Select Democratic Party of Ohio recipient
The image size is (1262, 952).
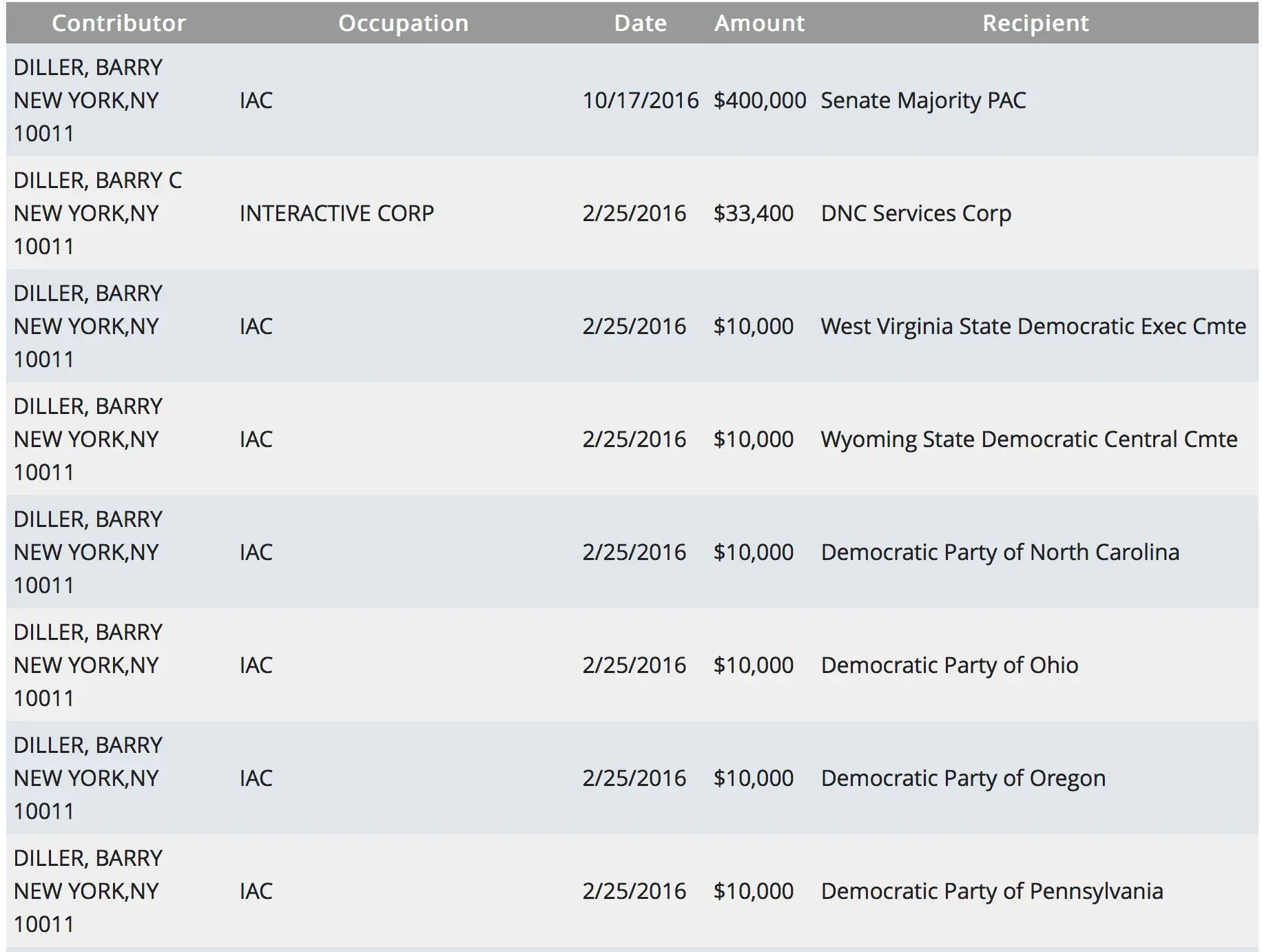(x=949, y=665)
